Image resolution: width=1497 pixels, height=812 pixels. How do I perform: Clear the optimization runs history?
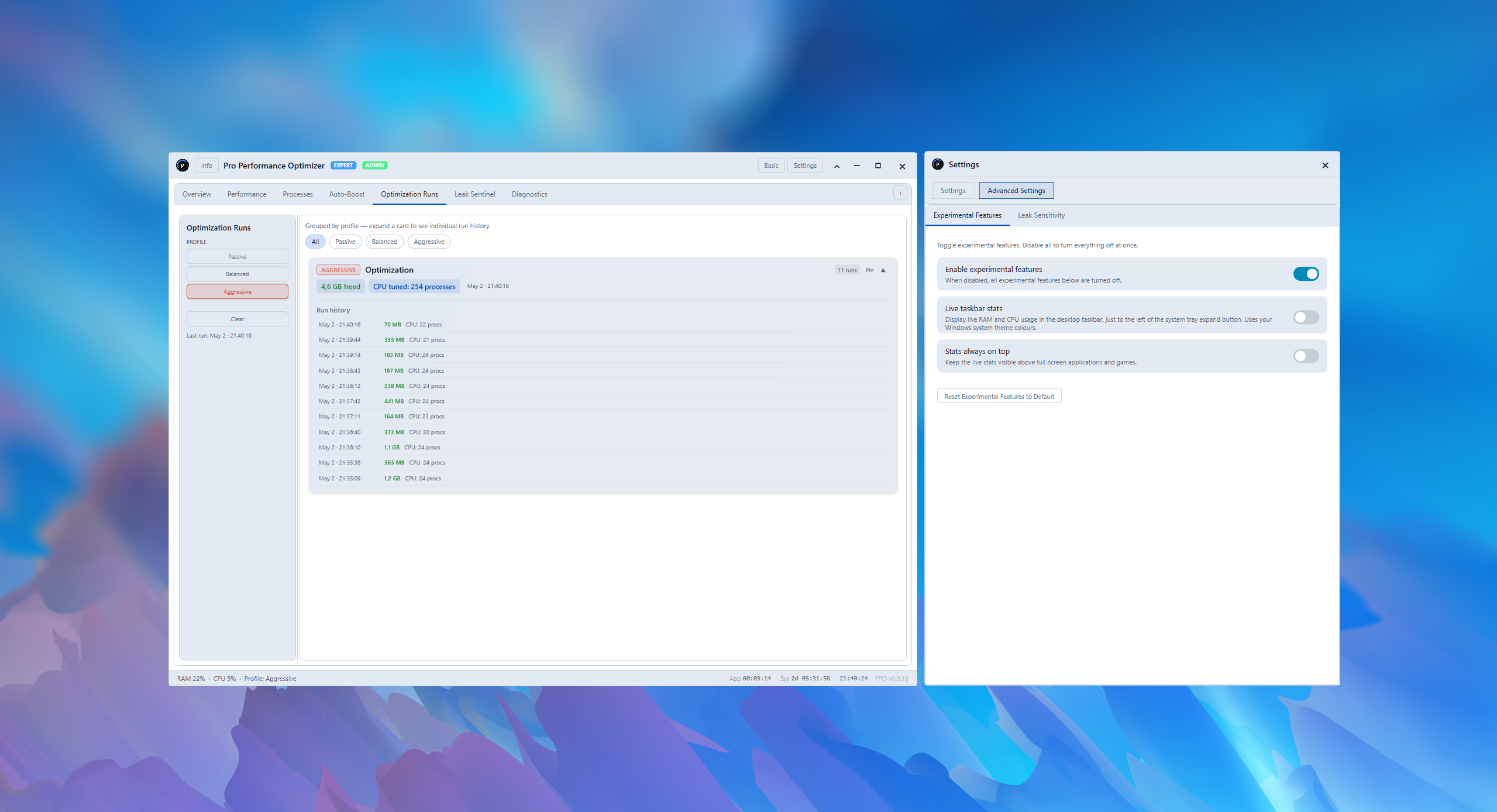(238, 319)
